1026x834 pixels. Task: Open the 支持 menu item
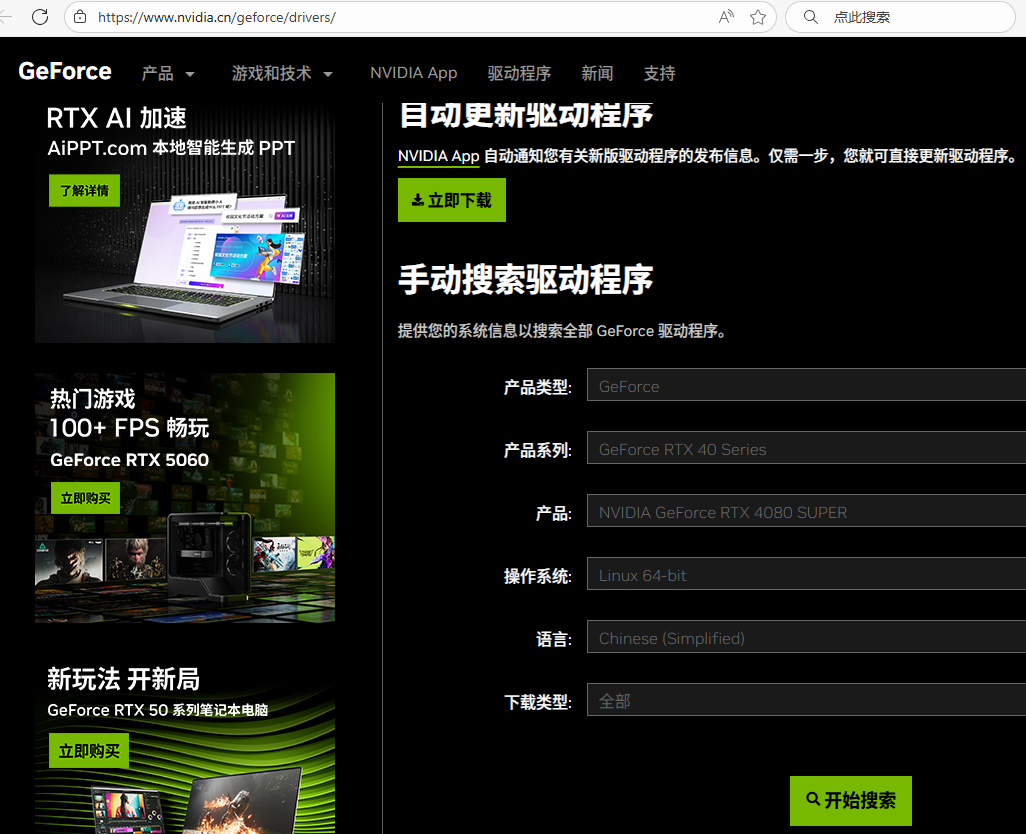659,73
